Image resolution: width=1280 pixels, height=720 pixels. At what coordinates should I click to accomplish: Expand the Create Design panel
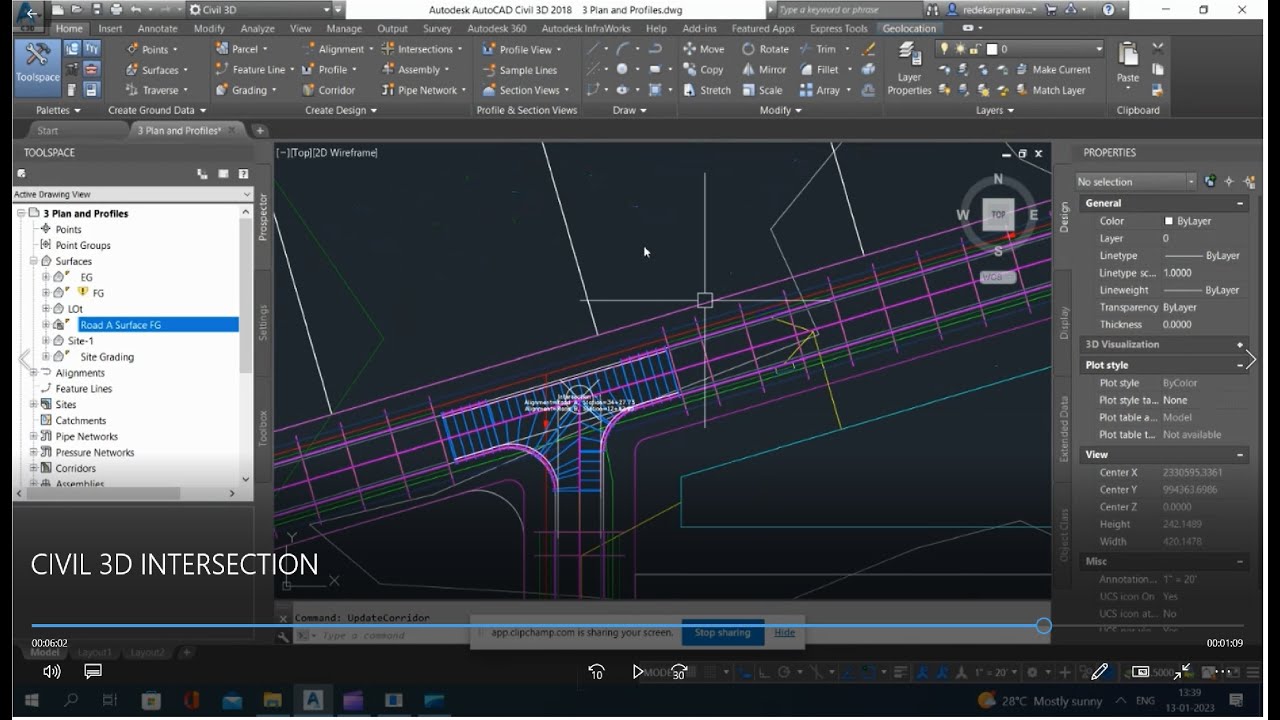pos(341,110)
